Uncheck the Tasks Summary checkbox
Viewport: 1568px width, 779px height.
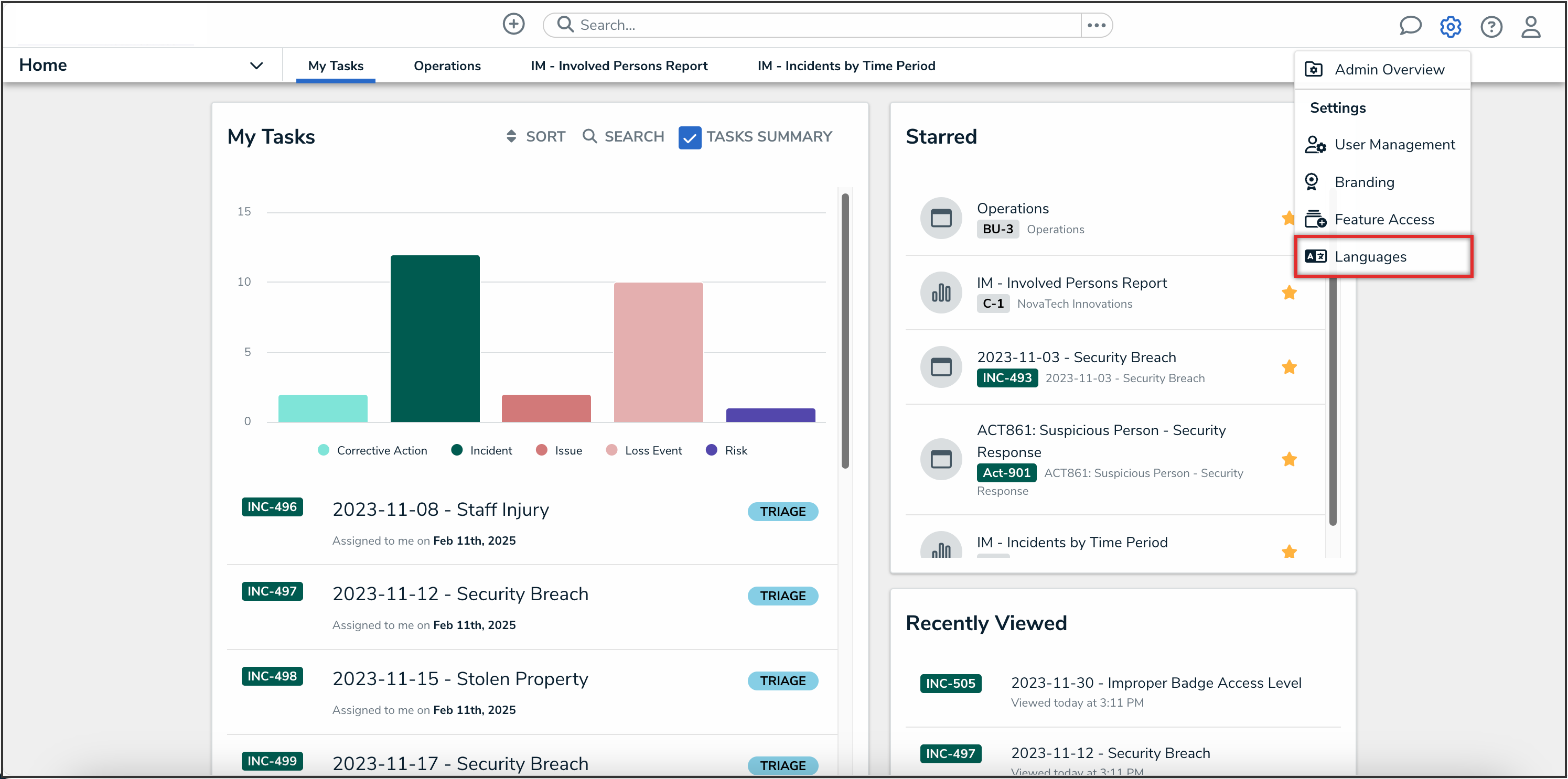point(690,137)
